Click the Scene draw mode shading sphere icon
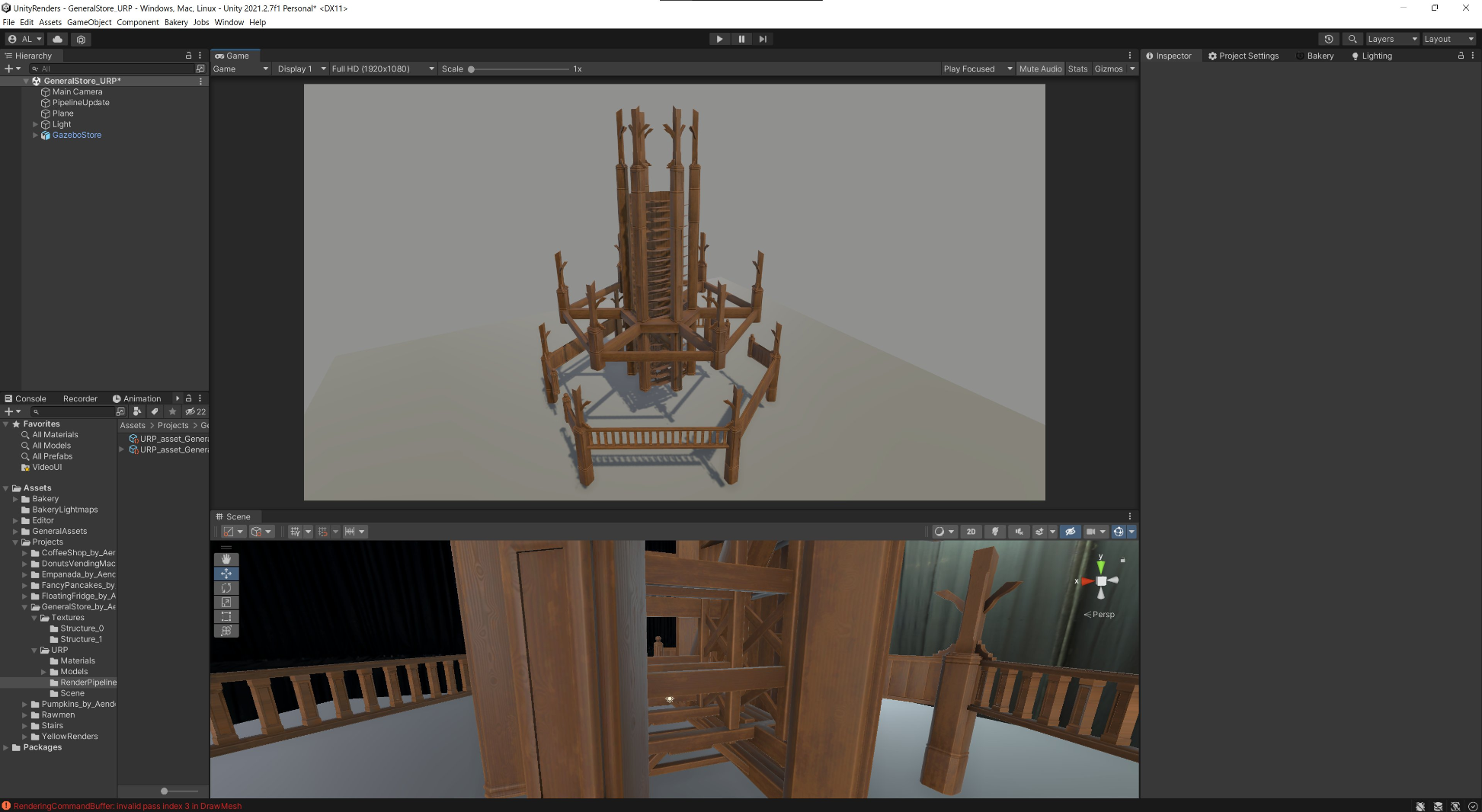This screenshot has height=812, width=1482. tap(939, 532)
